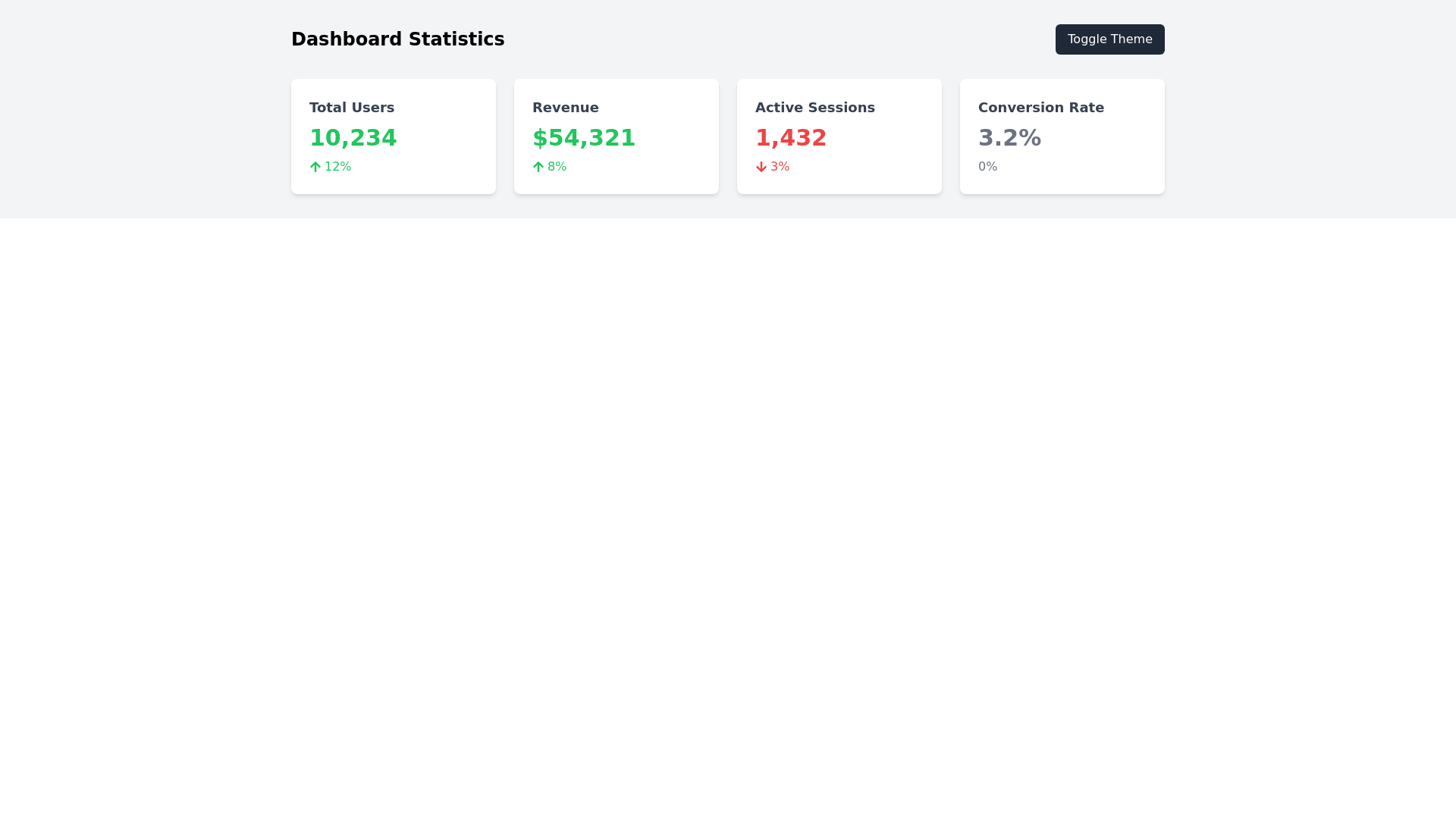This screenshot has width=1456, height=819.
Task: Click the 1,432 sessions value
Action: click(x=790, y=138)
